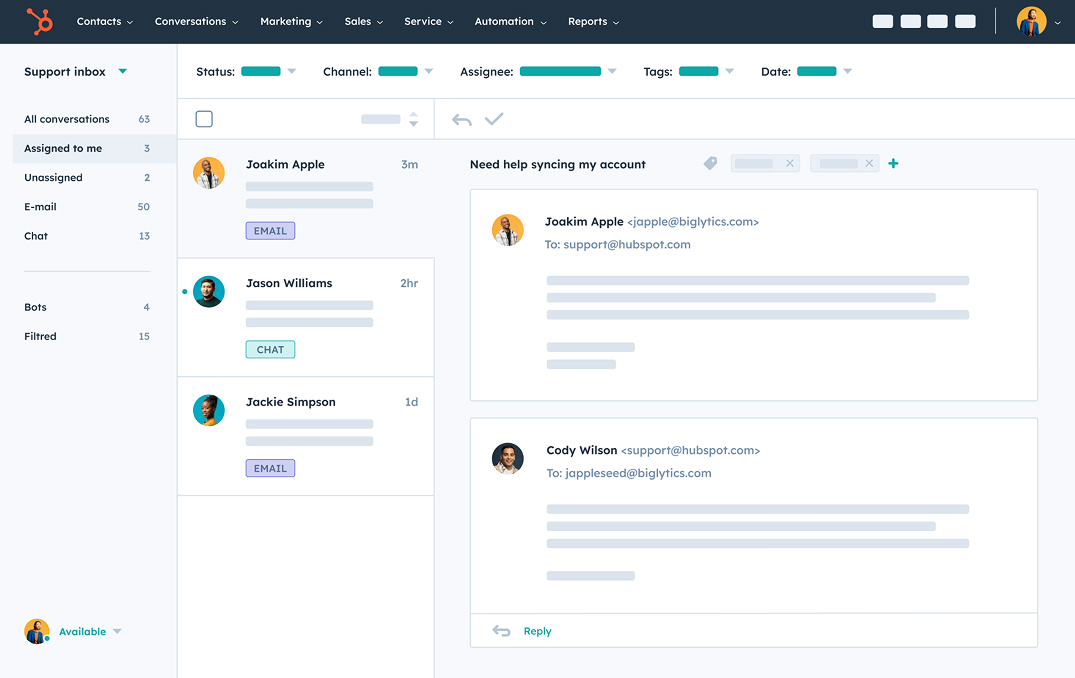Open the Date filter dropdown
Image resolution: width=1075 pixels, height=678 pixels.
coord(824,71)
